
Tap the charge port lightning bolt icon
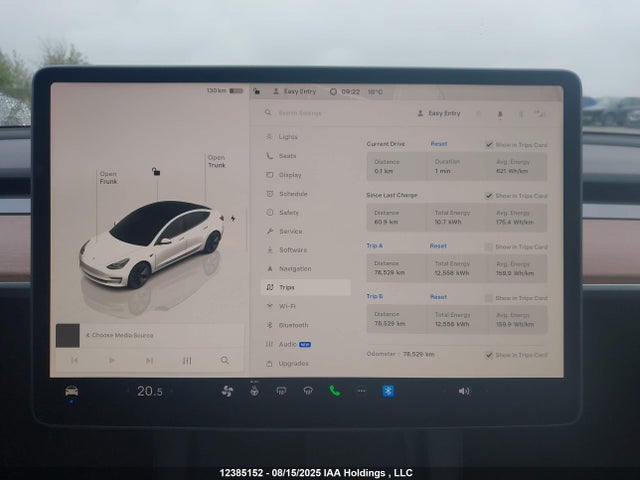pos(233,218)
